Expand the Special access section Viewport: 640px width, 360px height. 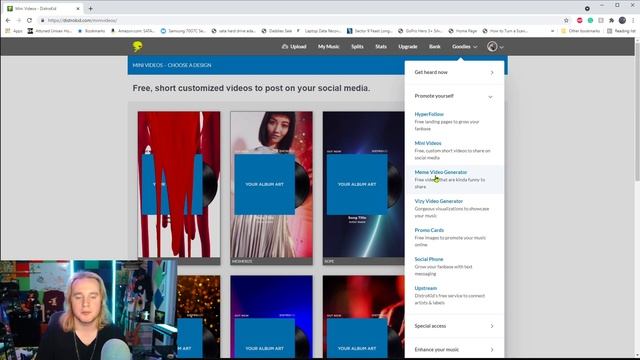point(454,326)
